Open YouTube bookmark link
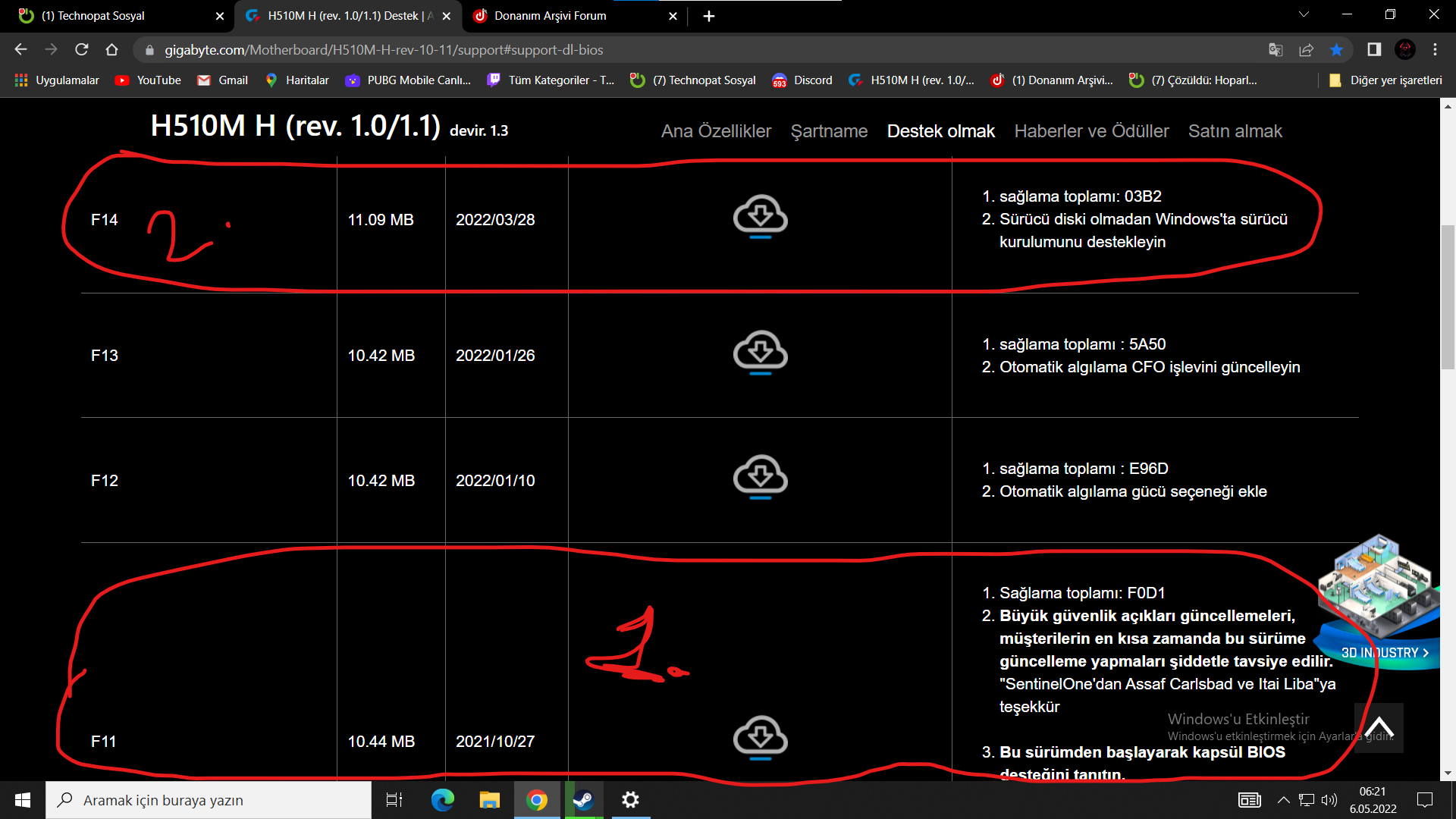Viewport: 1456px width, 819px height. point(149,80)
